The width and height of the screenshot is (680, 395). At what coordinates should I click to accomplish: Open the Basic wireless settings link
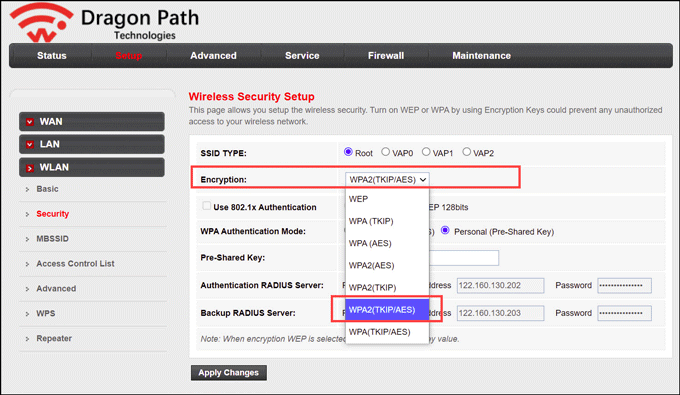pos(47,189)
